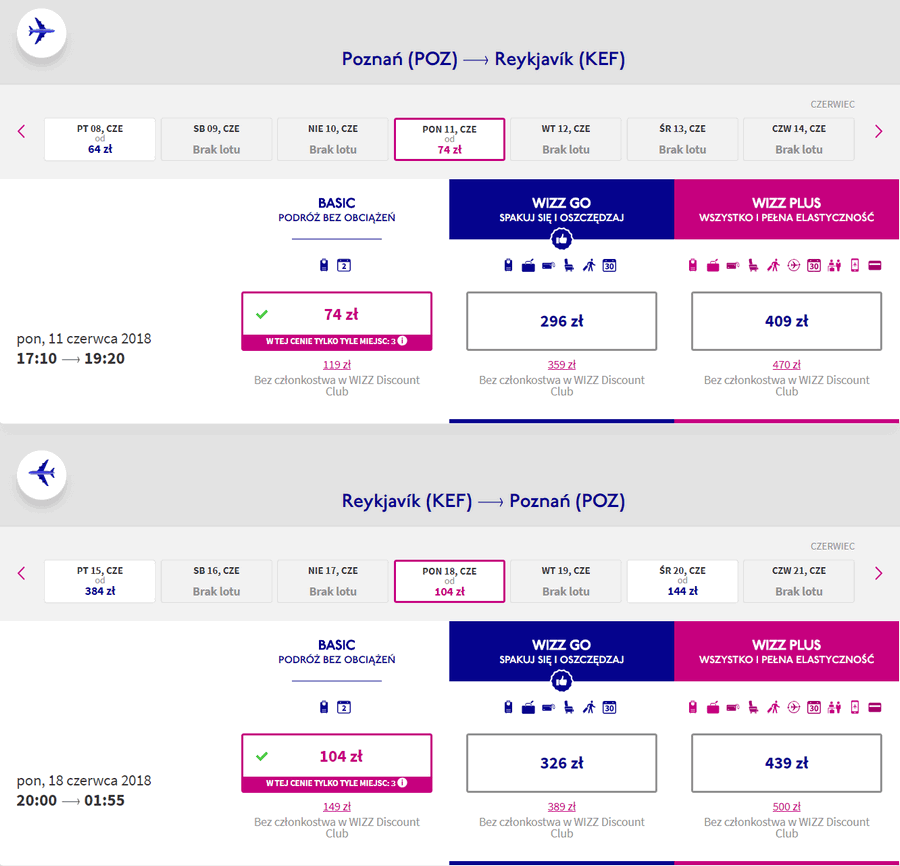Click BASIC 2-day check-in calendar icon, outbound flight
Screen dimensions: 900x866
344,265
